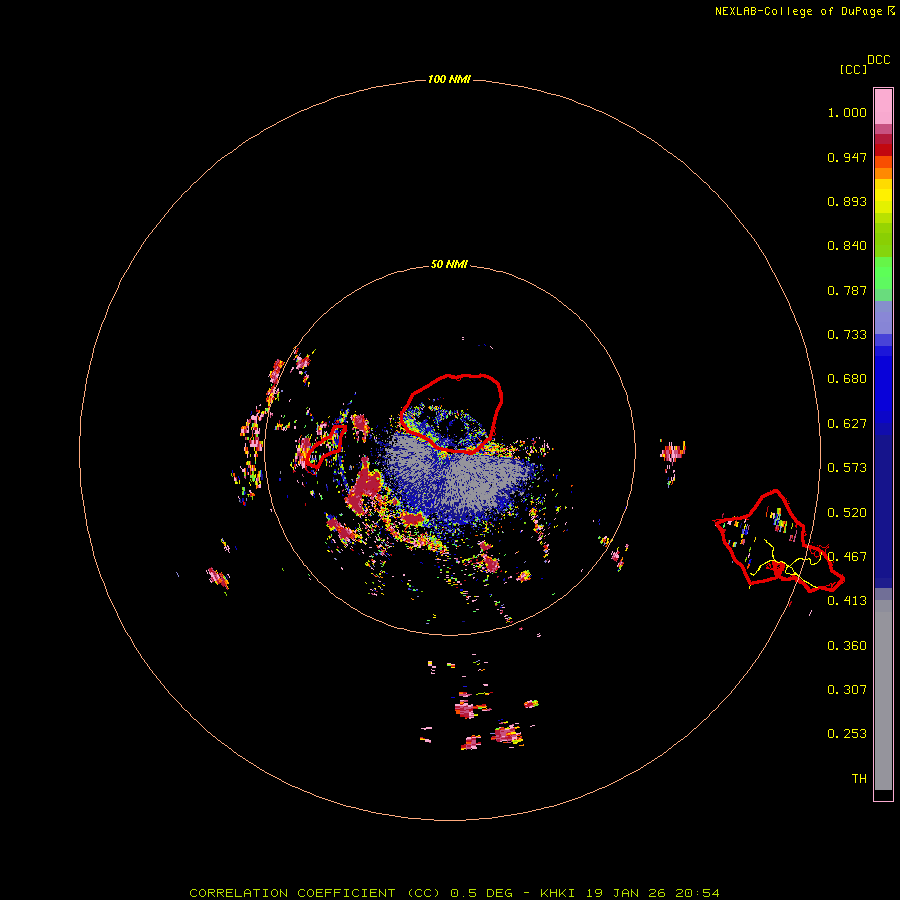Click the DCC label above the color bar

pyautogui.click(x=878, y=60)
